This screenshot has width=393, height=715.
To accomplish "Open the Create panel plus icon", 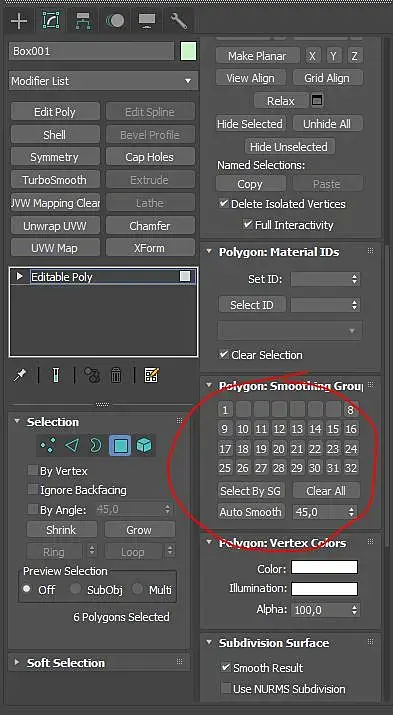I will [x=19, y=21].
